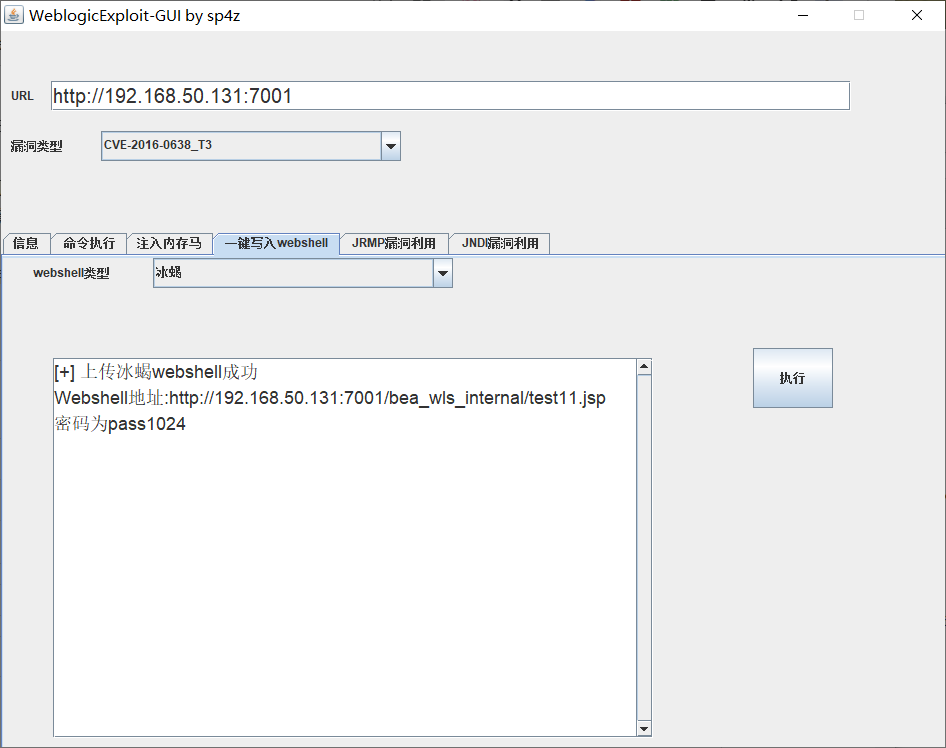Click the URL input field
The height and width of the screenshot is (748, 946).
click(450, 95)
